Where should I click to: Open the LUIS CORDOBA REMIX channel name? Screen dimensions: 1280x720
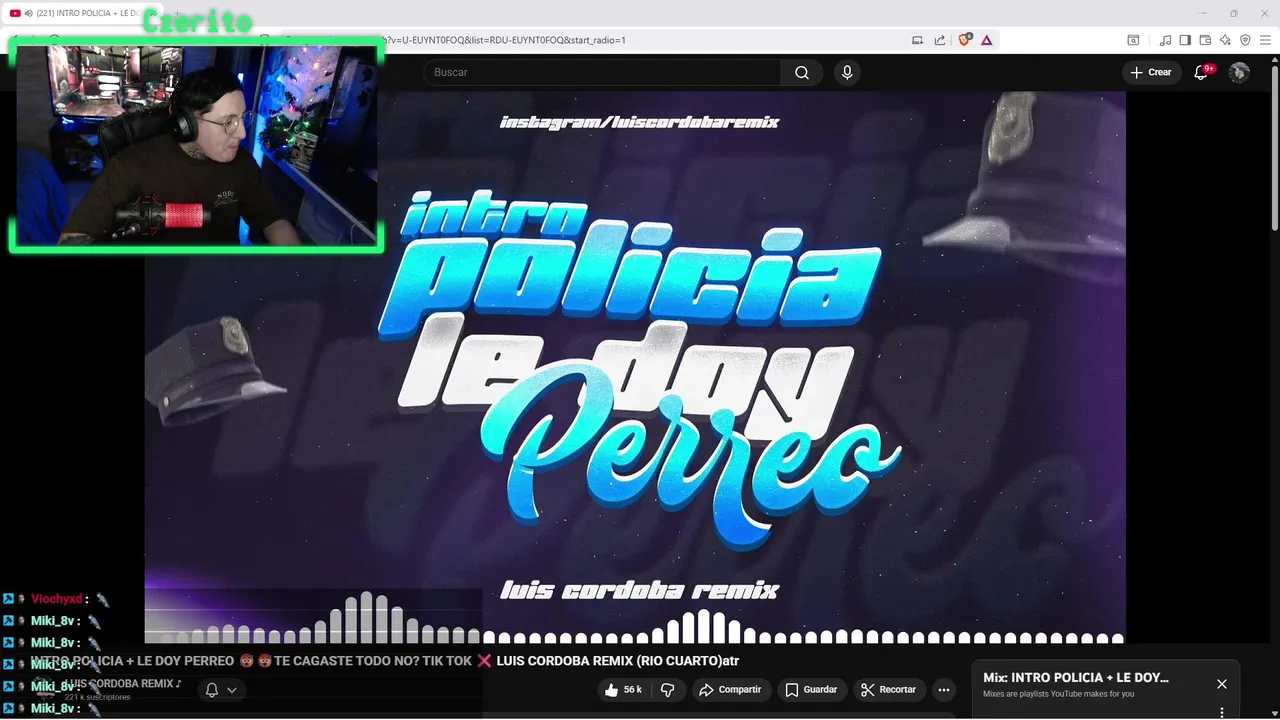tap(124, 684)
